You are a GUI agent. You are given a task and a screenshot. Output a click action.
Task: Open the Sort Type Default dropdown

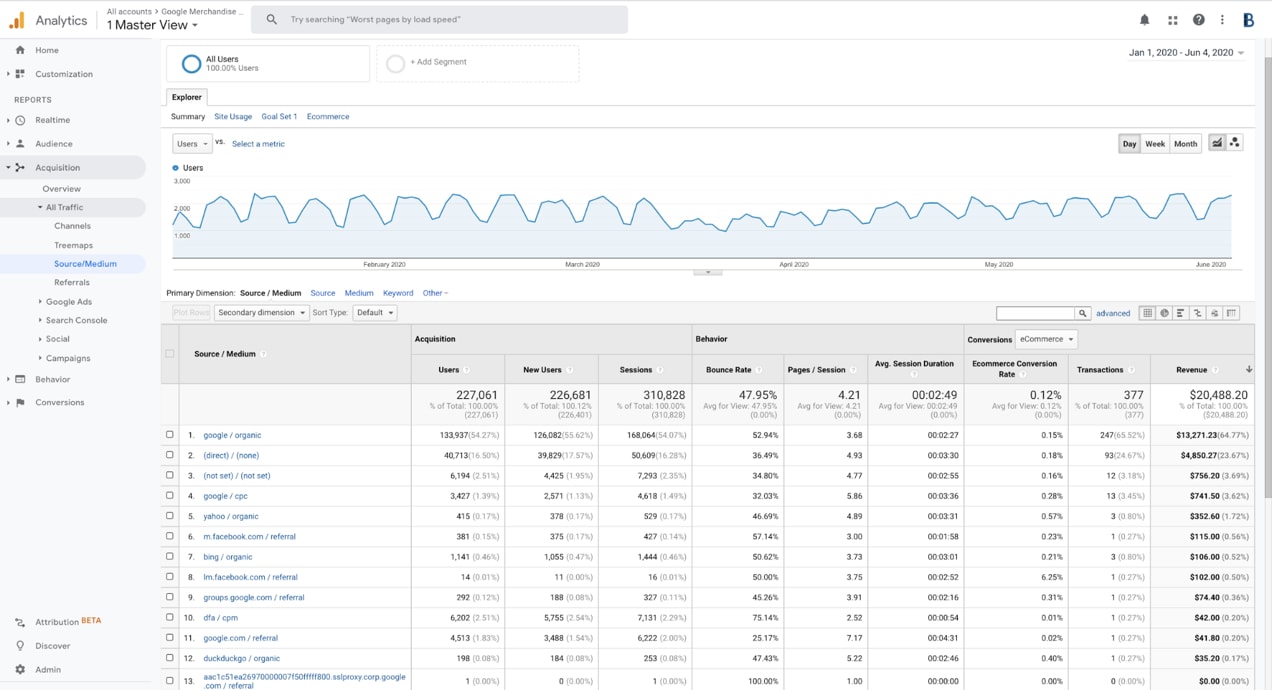coord(375,312)
